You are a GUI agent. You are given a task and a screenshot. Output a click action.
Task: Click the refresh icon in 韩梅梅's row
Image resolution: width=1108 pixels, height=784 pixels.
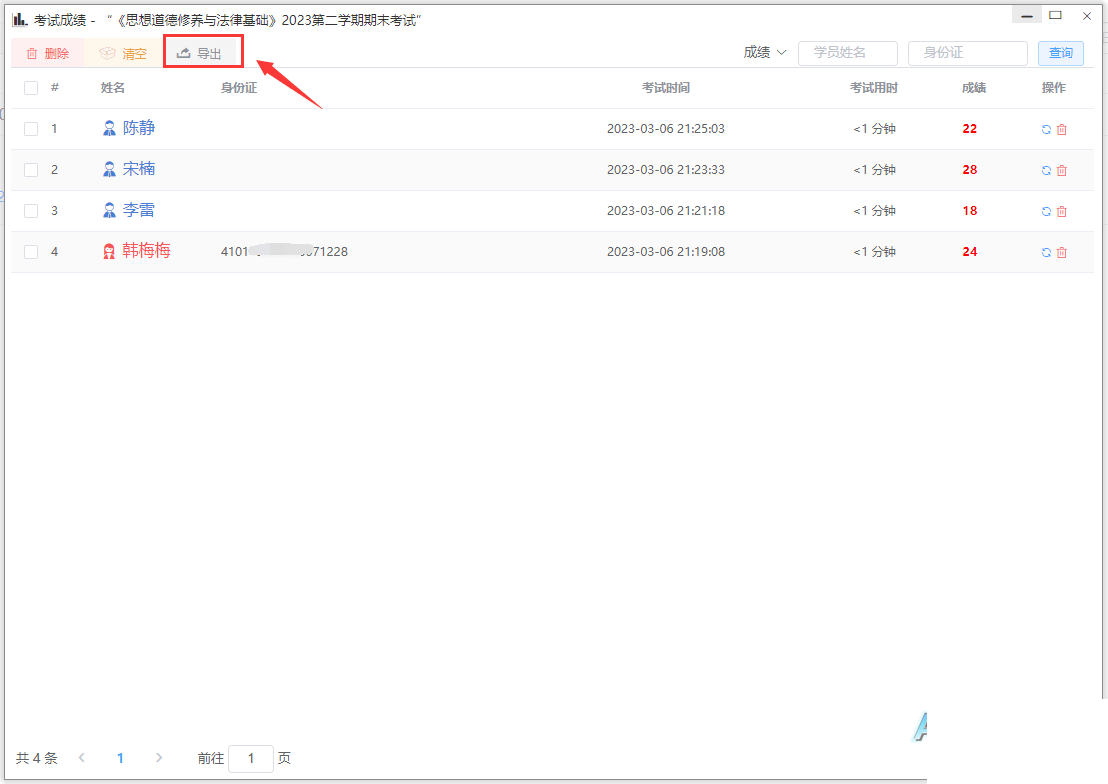coord(1046,252)
